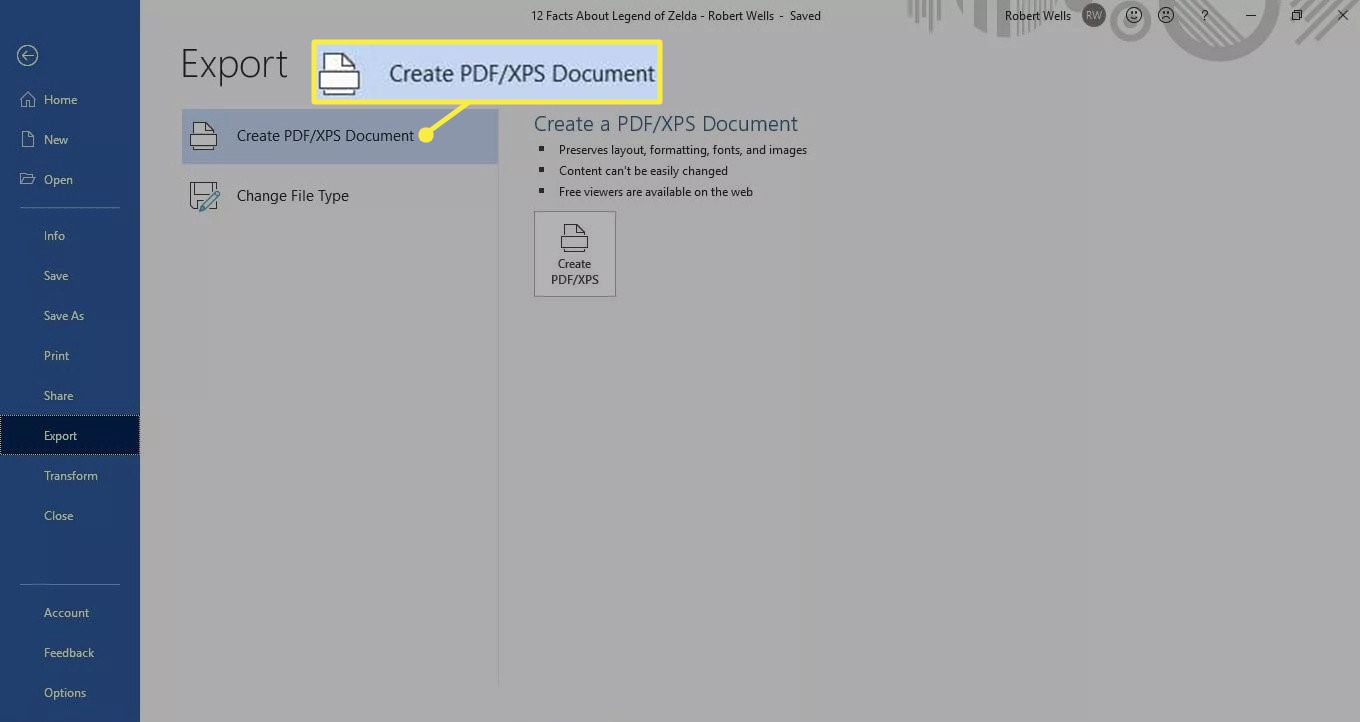1360x722 pixels.
Task: Minimize the Word window
Action: [1251, 16]
